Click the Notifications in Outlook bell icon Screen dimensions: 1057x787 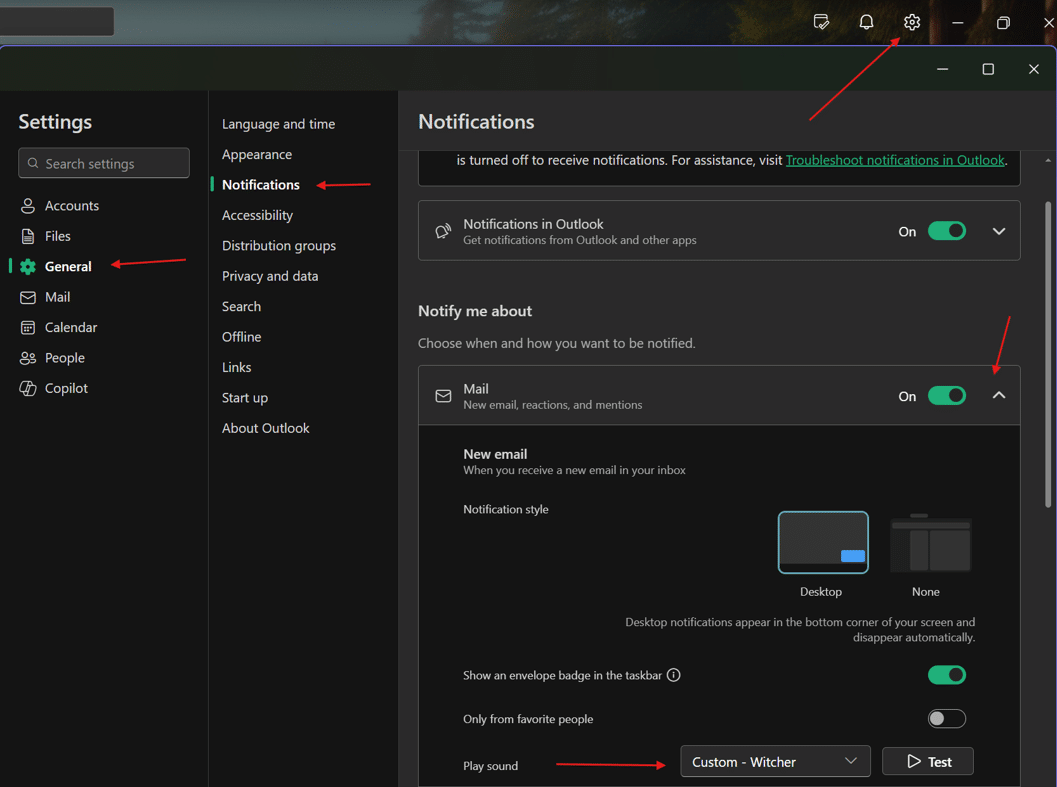tap(443, 231)
